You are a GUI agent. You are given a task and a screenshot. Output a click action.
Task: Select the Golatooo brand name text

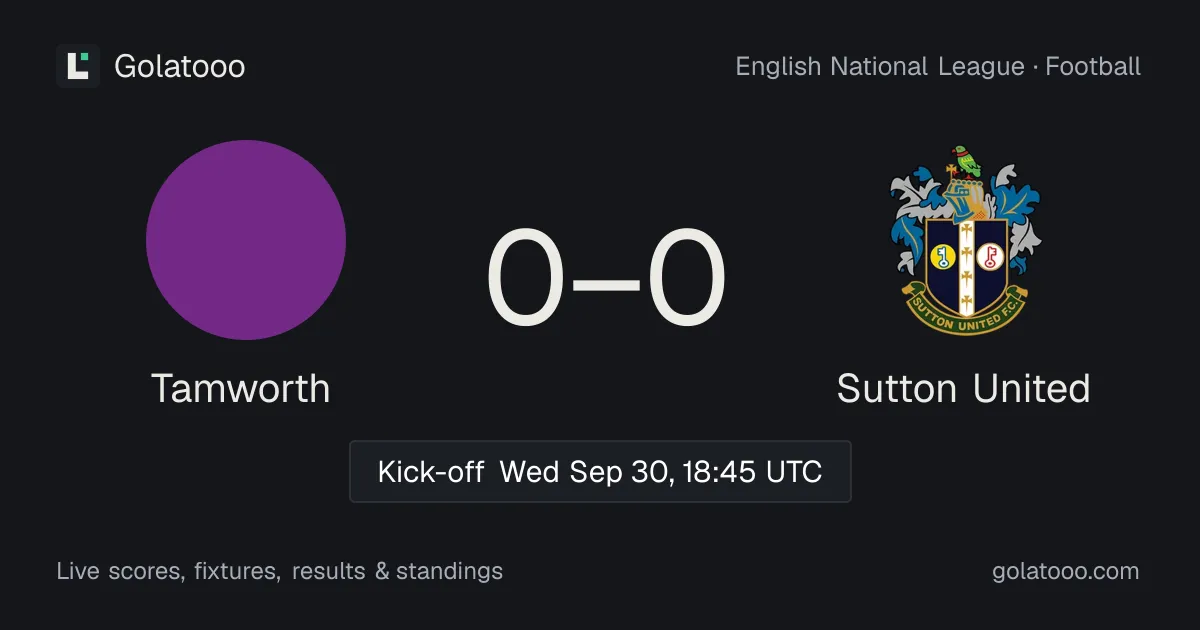click(x=180, y=66)
